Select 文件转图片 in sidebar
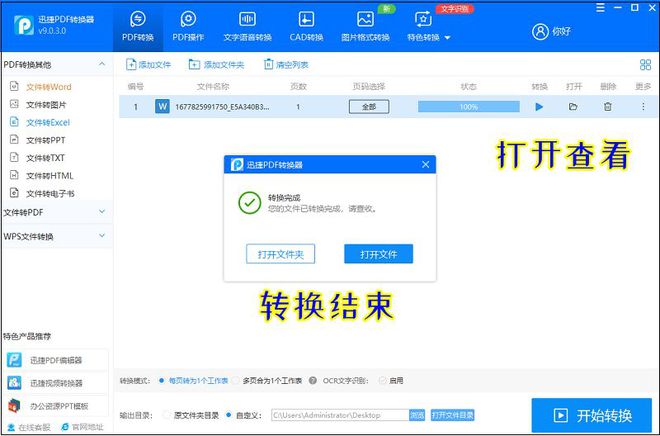The height and width of the screenshot is (436, 660). point(46,105)
